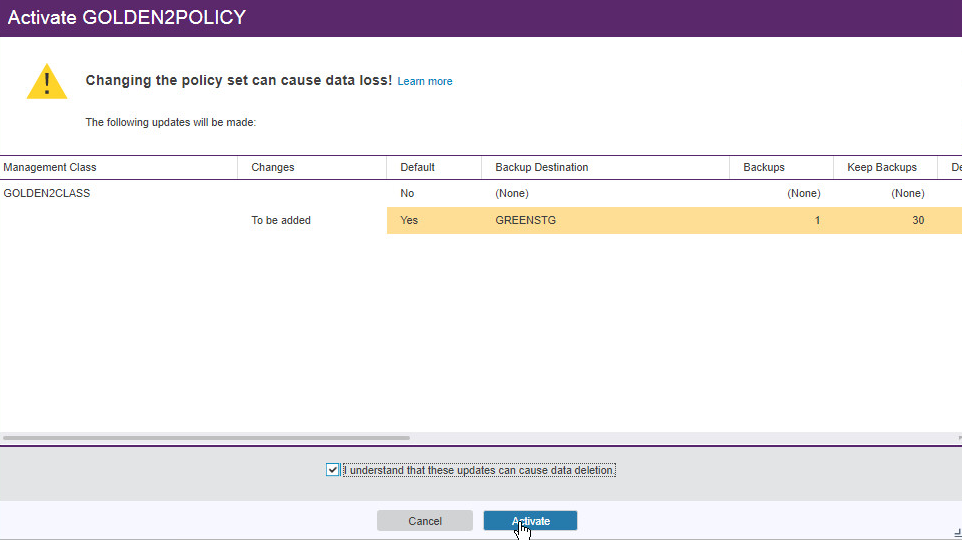Click the highlighted 'Yes' default cell

click(x=409, y=220)
